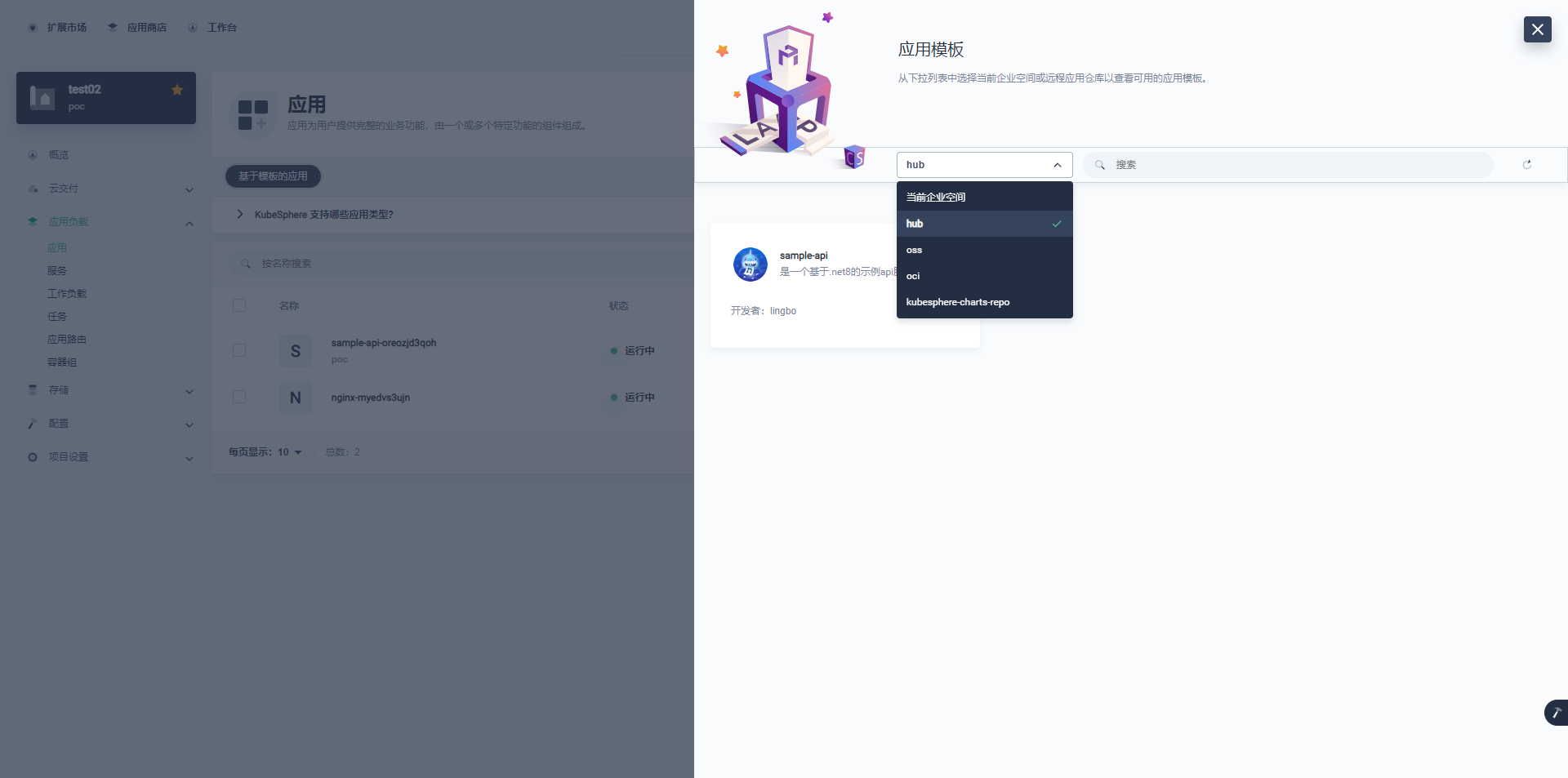Expand the 云交付 sidebar section
This screenshot has width=1568, height=778.
[189, 189]
